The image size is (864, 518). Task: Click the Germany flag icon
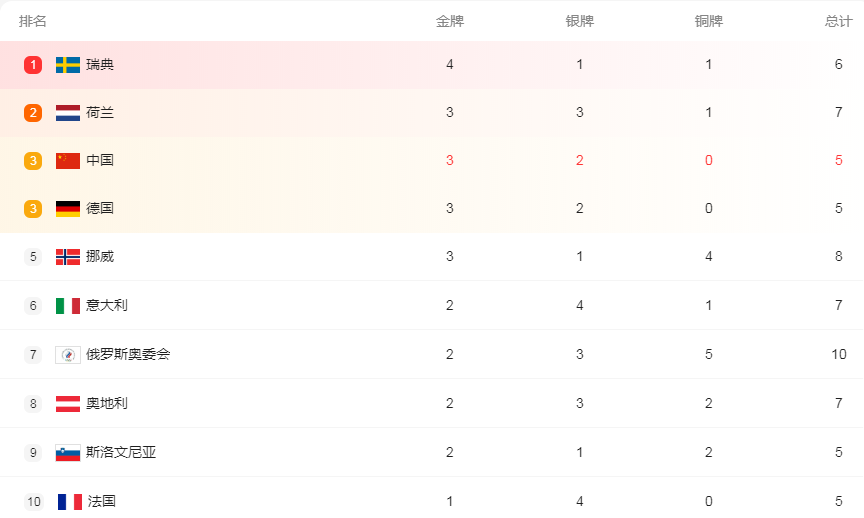coord(68,208)
